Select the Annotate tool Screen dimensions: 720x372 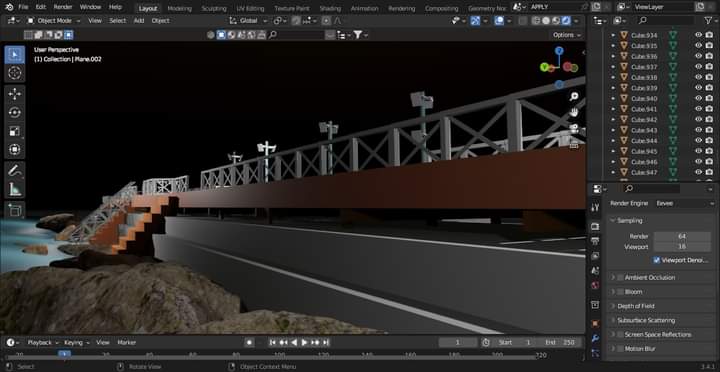(x=15, y=171)
